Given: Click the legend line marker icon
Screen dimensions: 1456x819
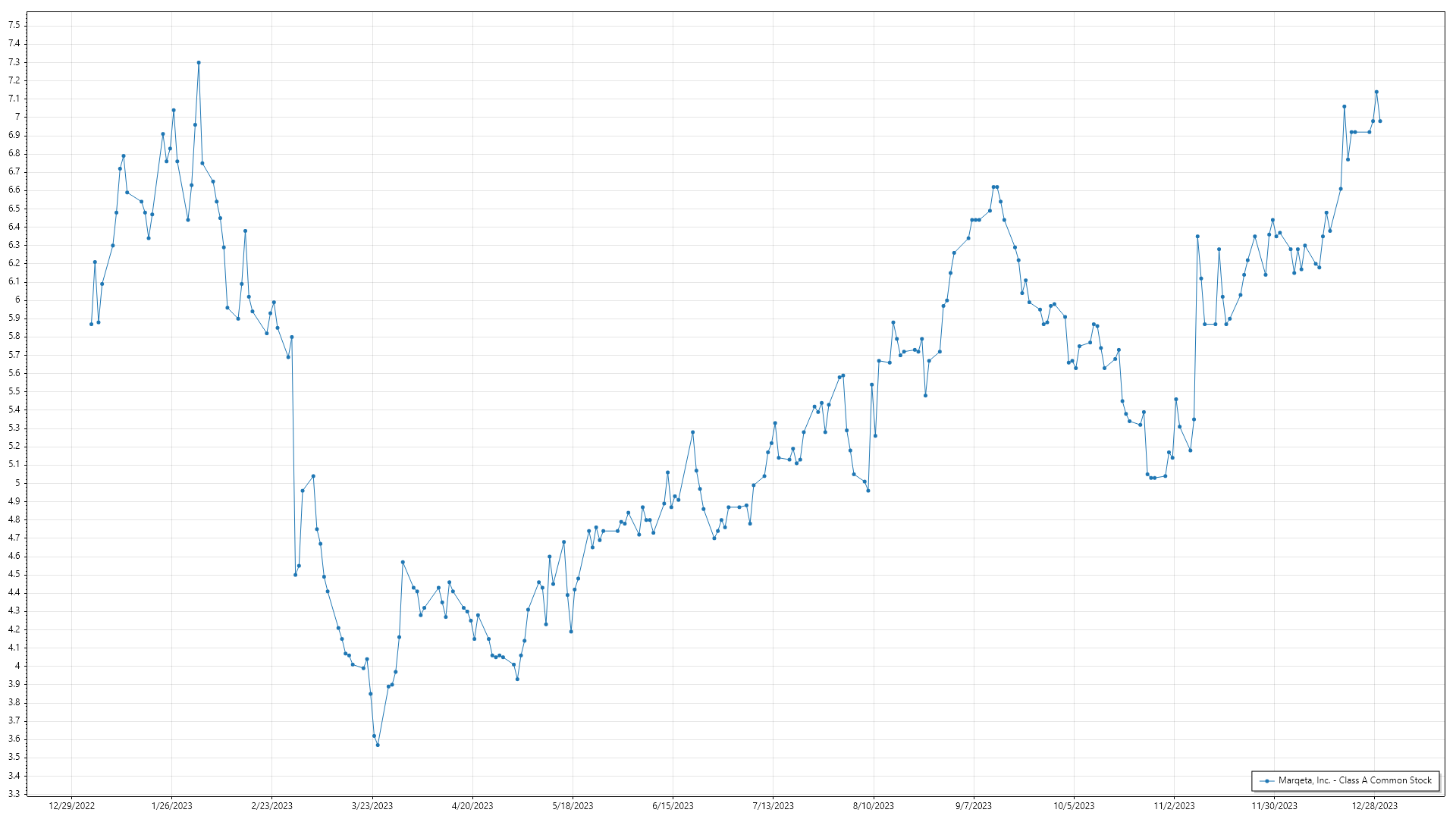Looking at the screenshot, I should pyautogui.click(x=1266, y=780).
